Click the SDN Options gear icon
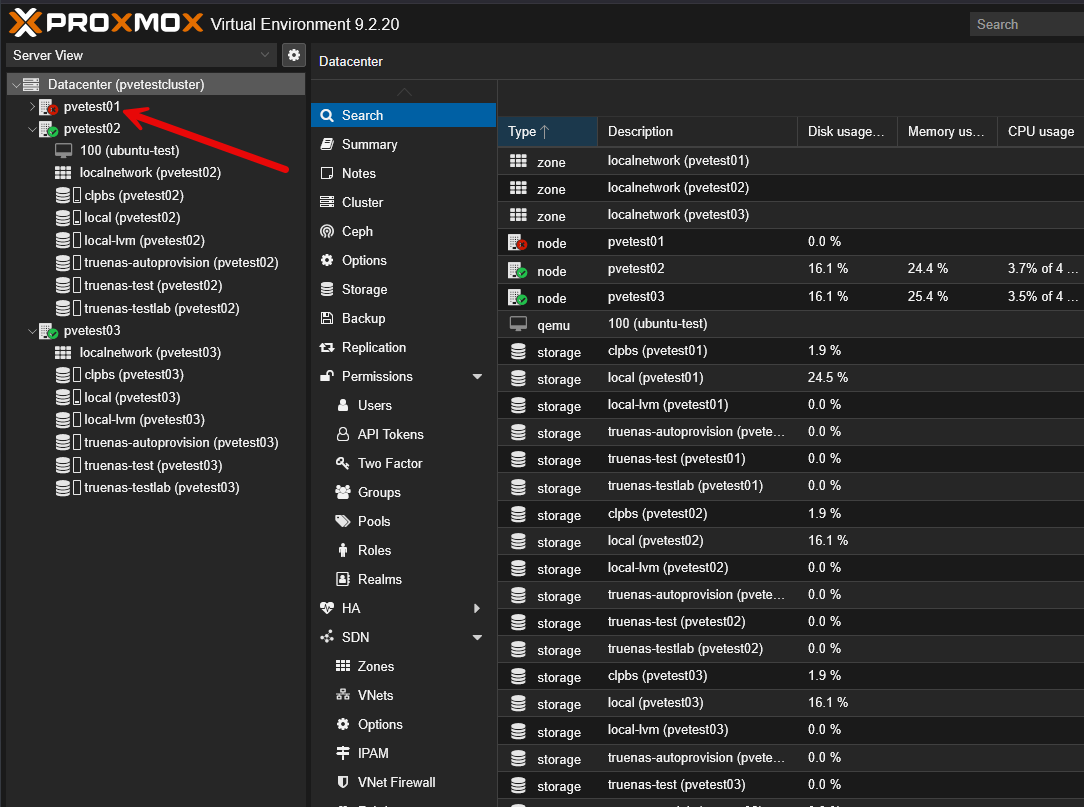This screenshot has height=807, width=1084. tap(343, 724)
